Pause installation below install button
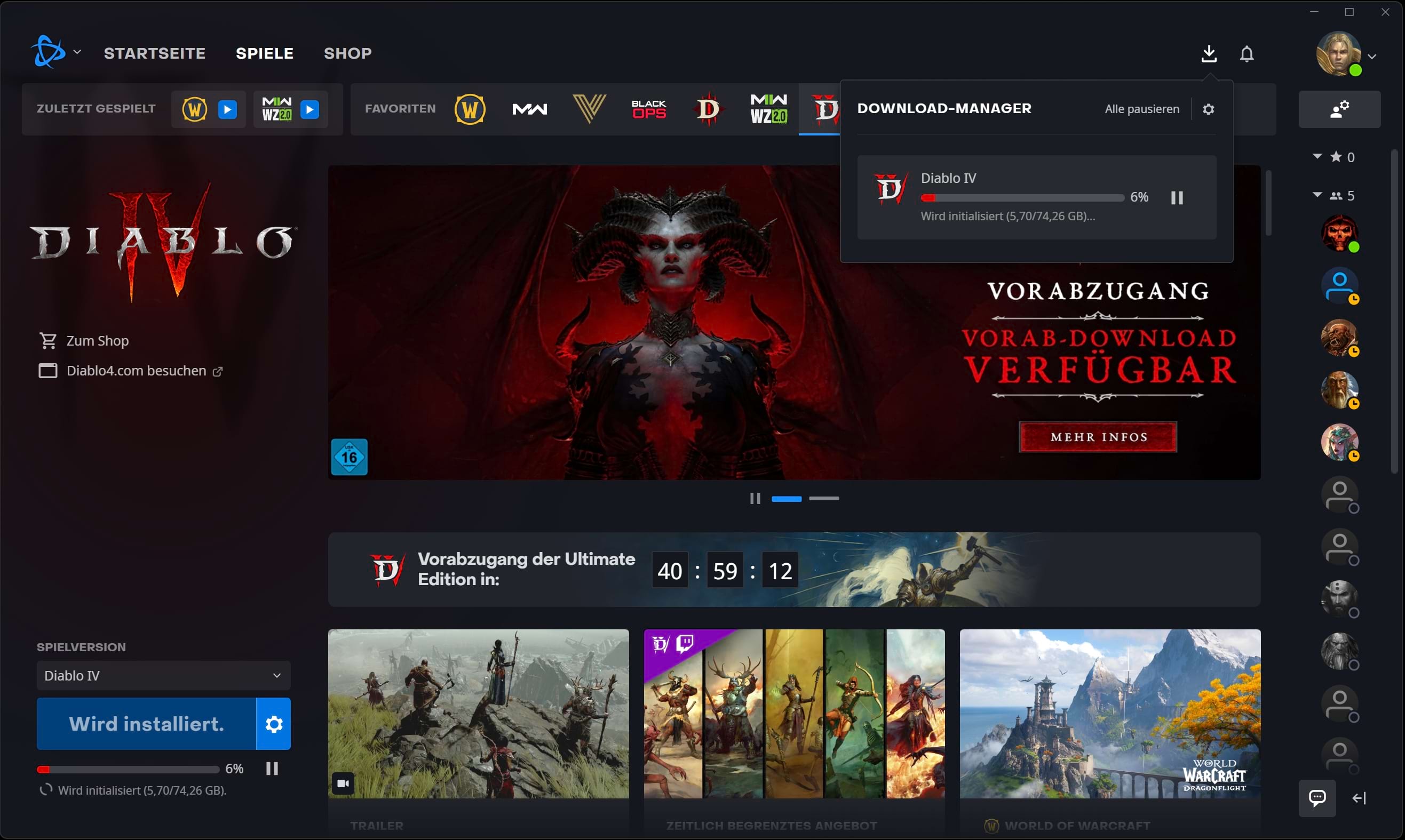This screenshot has height=840, width=1405. click(272, 768)
